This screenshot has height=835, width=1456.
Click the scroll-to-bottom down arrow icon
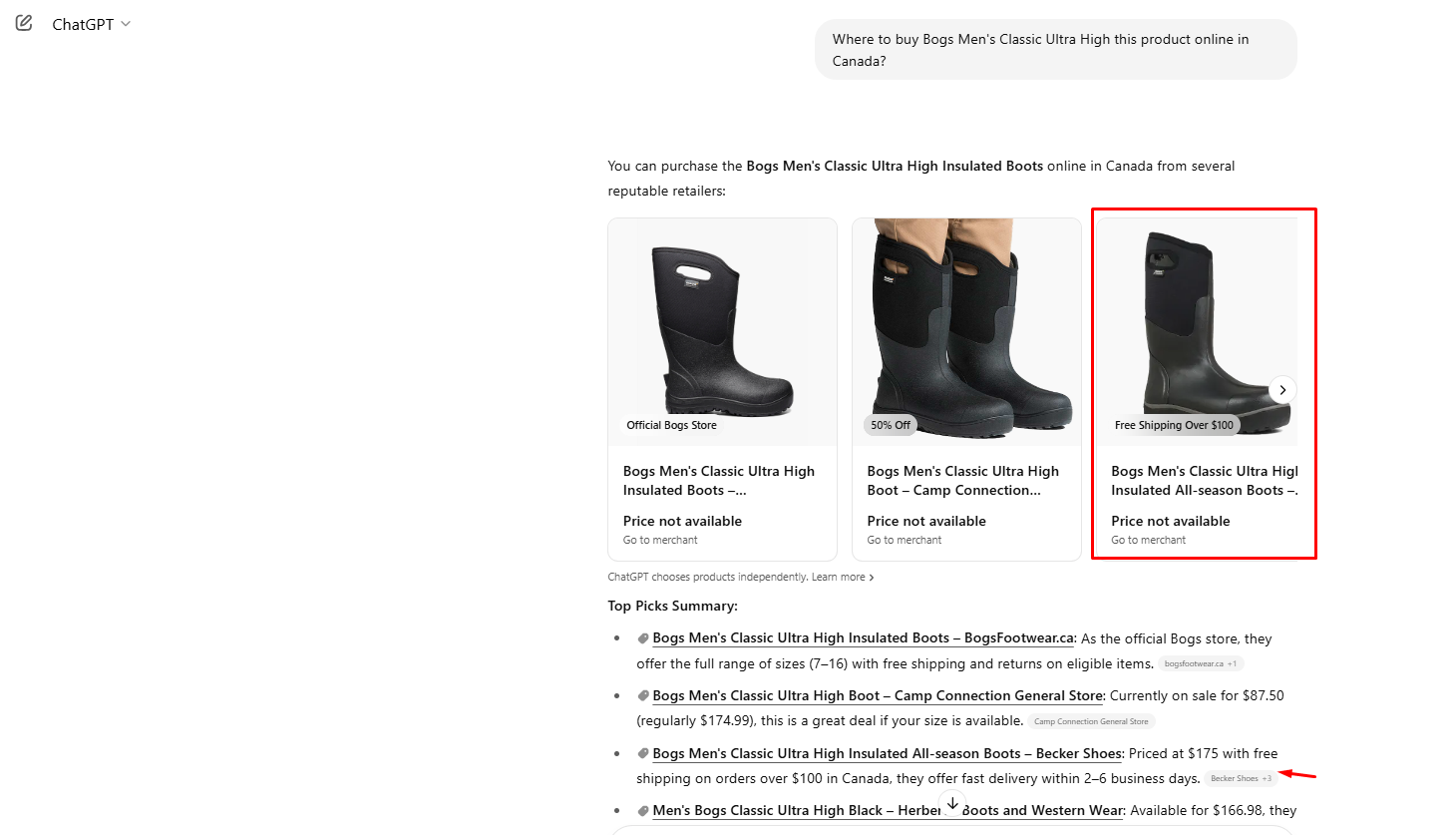[x=952, y=803]
